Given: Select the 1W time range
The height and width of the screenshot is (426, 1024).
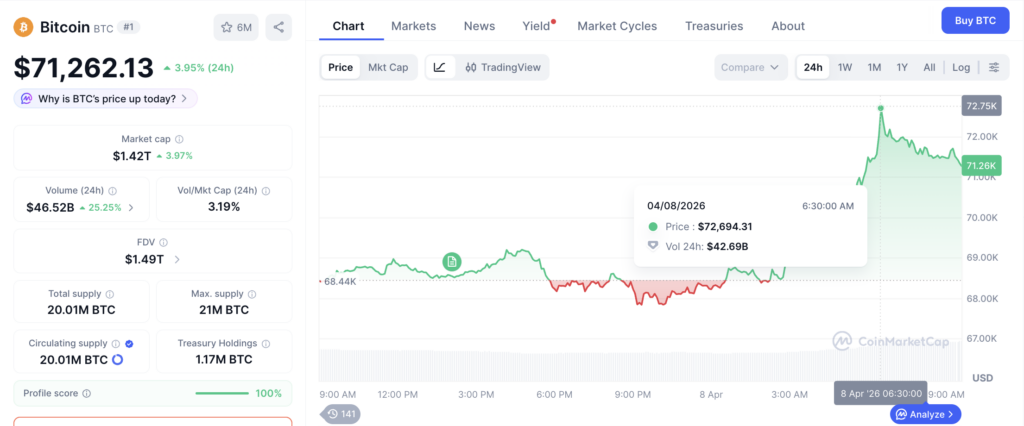Looking at the screenshot, I should [x=845, y=67].
